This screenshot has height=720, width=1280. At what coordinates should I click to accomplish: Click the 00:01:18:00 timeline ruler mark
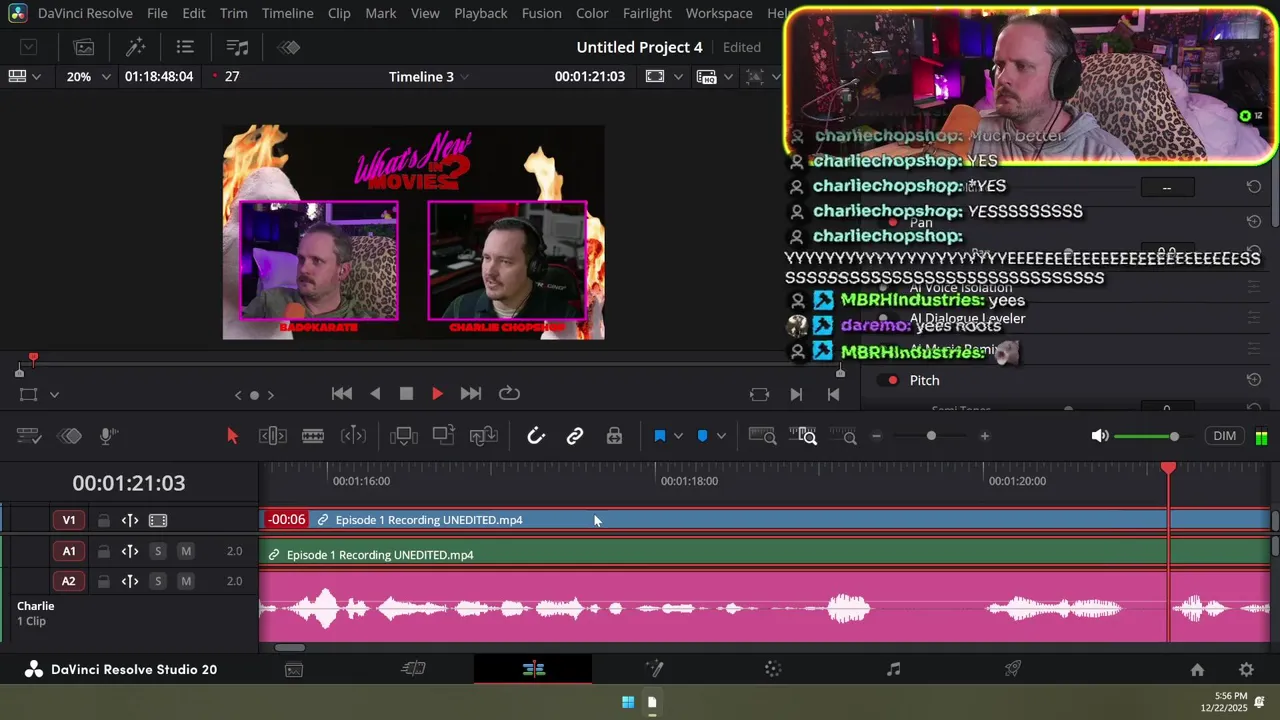coord(689,481)
